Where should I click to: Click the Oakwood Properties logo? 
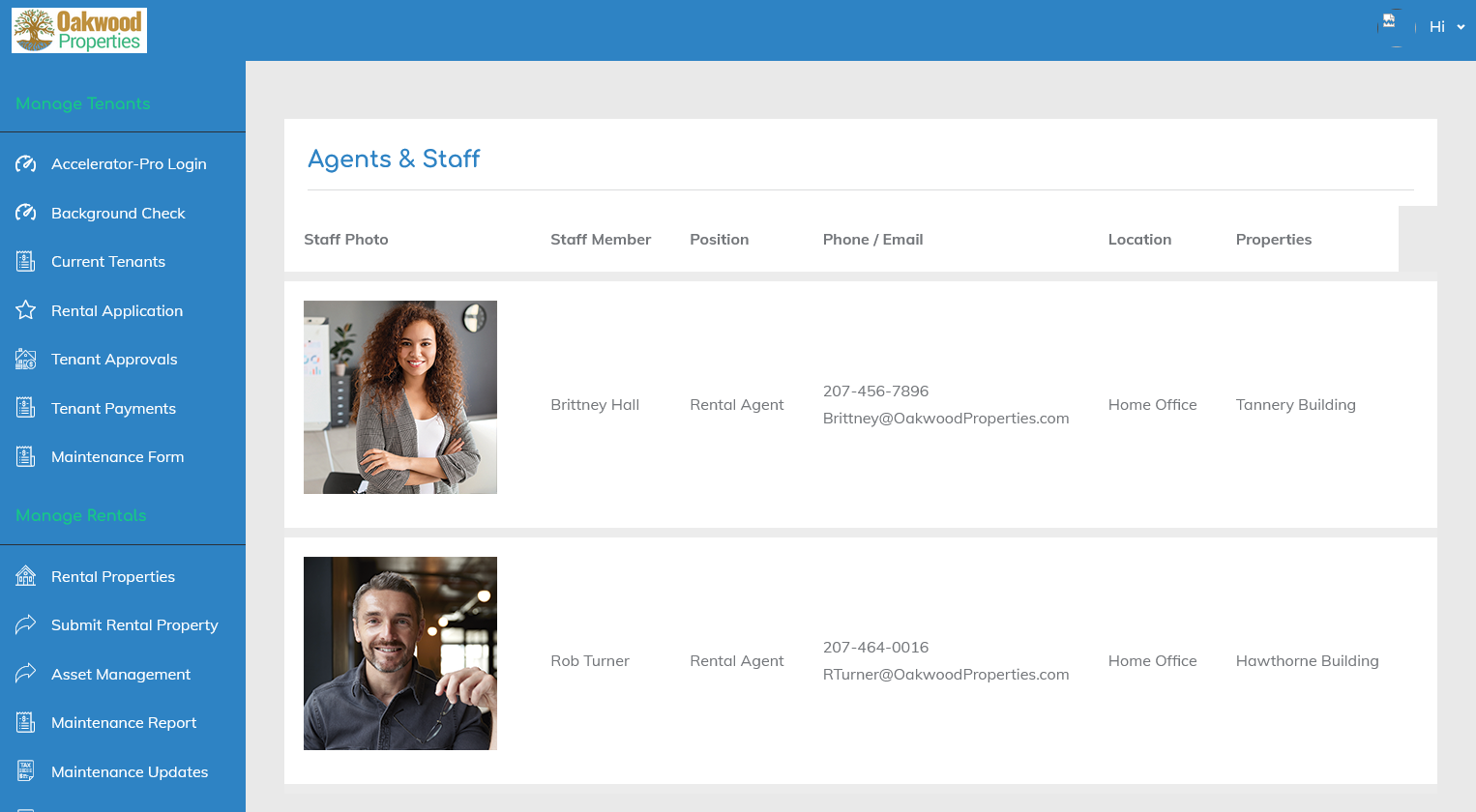pos(79,30)
